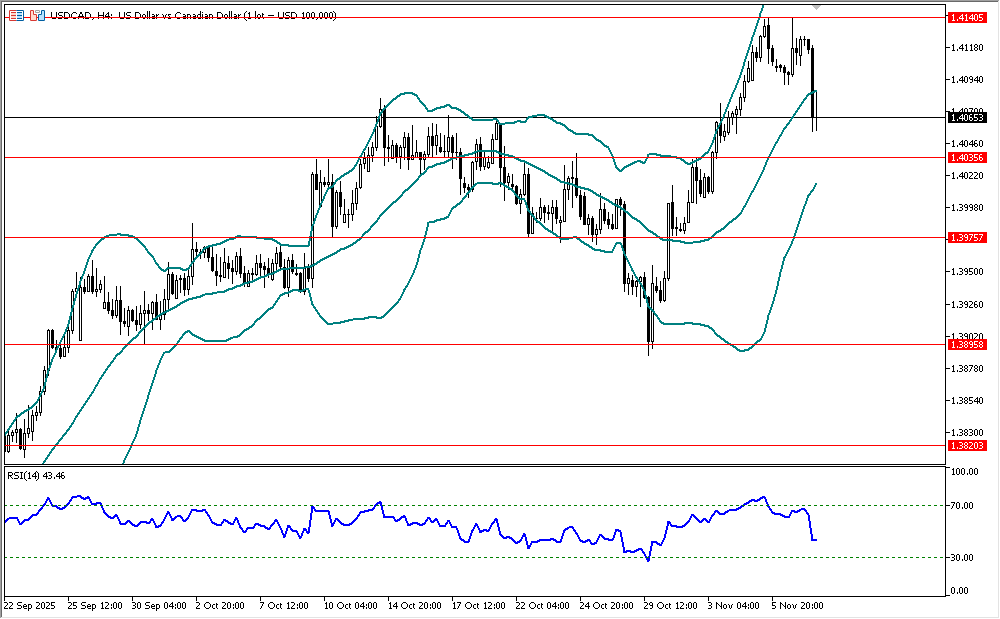Select the 1.39757 red price label

point(967,238)
